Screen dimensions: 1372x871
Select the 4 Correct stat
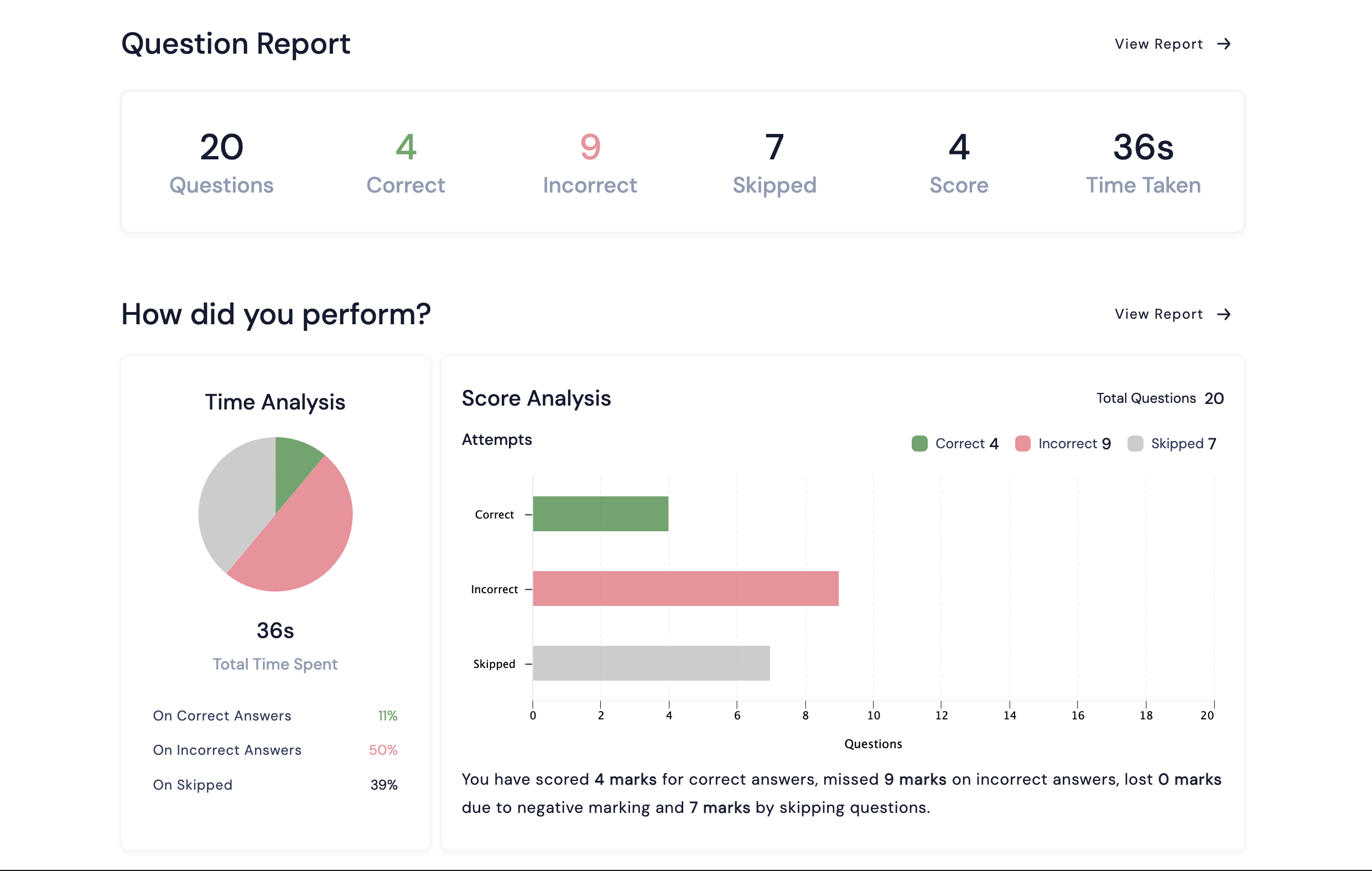pos(405,162)
